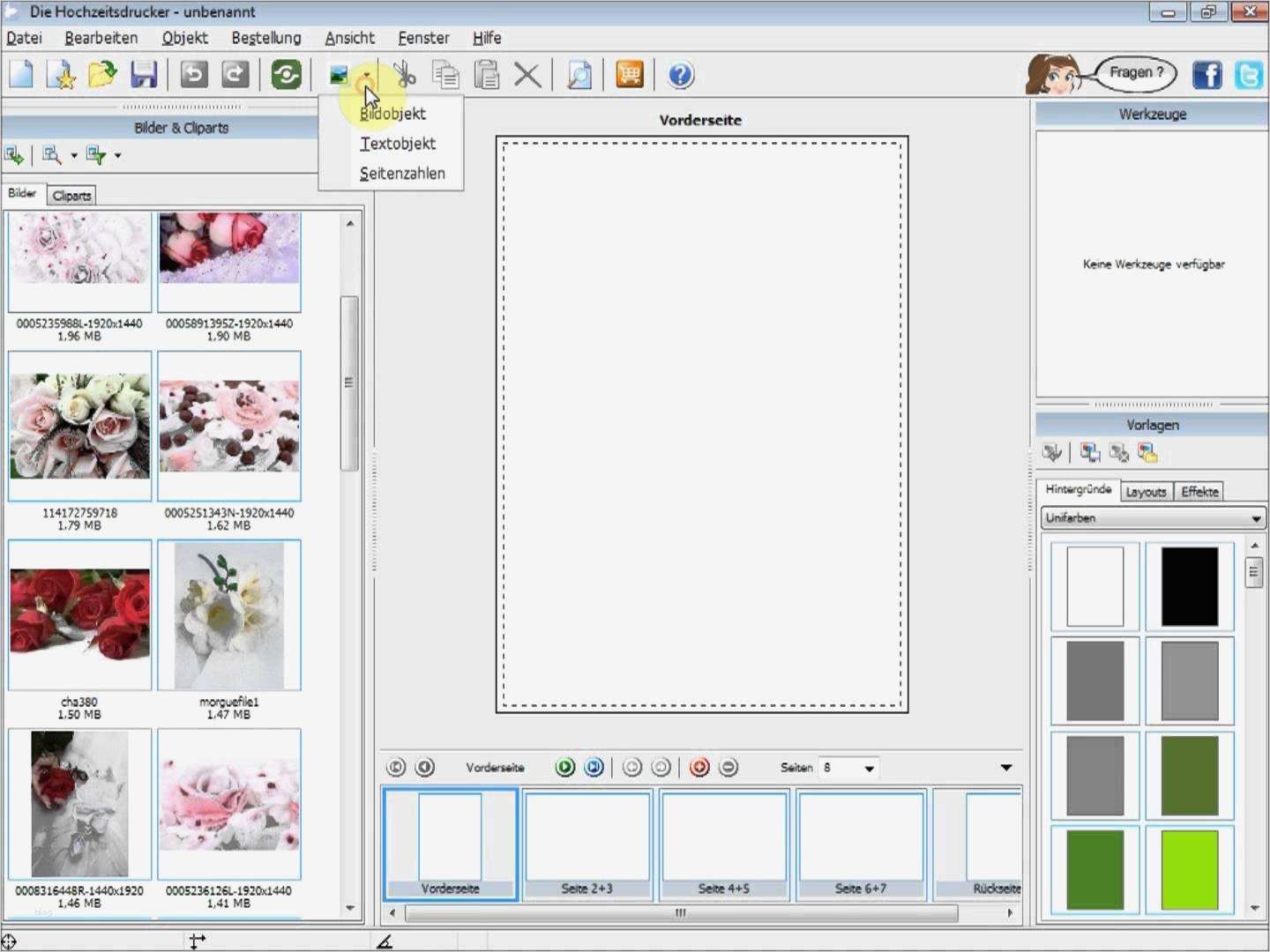1270x952 pixels.
Task: Click the Fragen ? speech bubble button
Action: (x=1136, y=73)
